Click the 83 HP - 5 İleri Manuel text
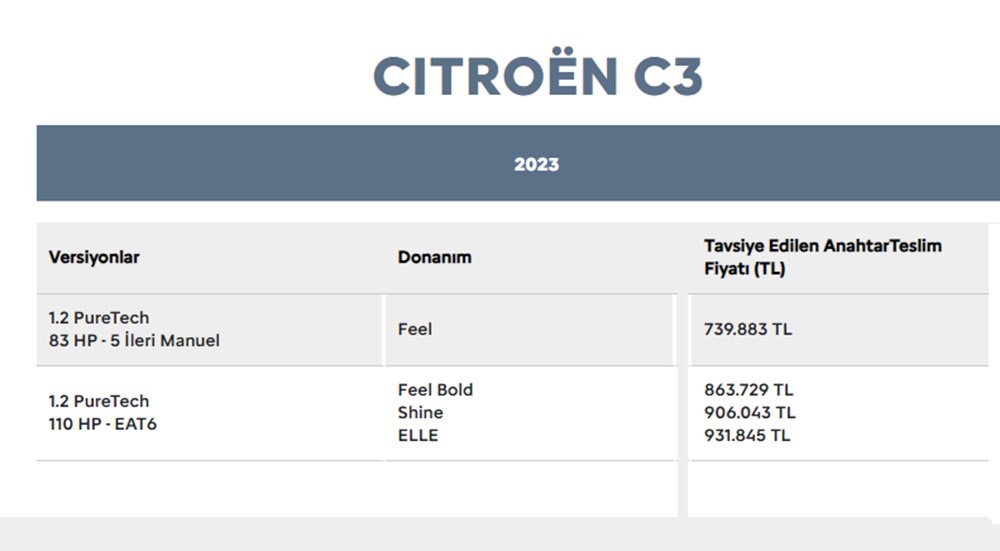The height and width of the screenshot is (551, 1000). (134, 341)
